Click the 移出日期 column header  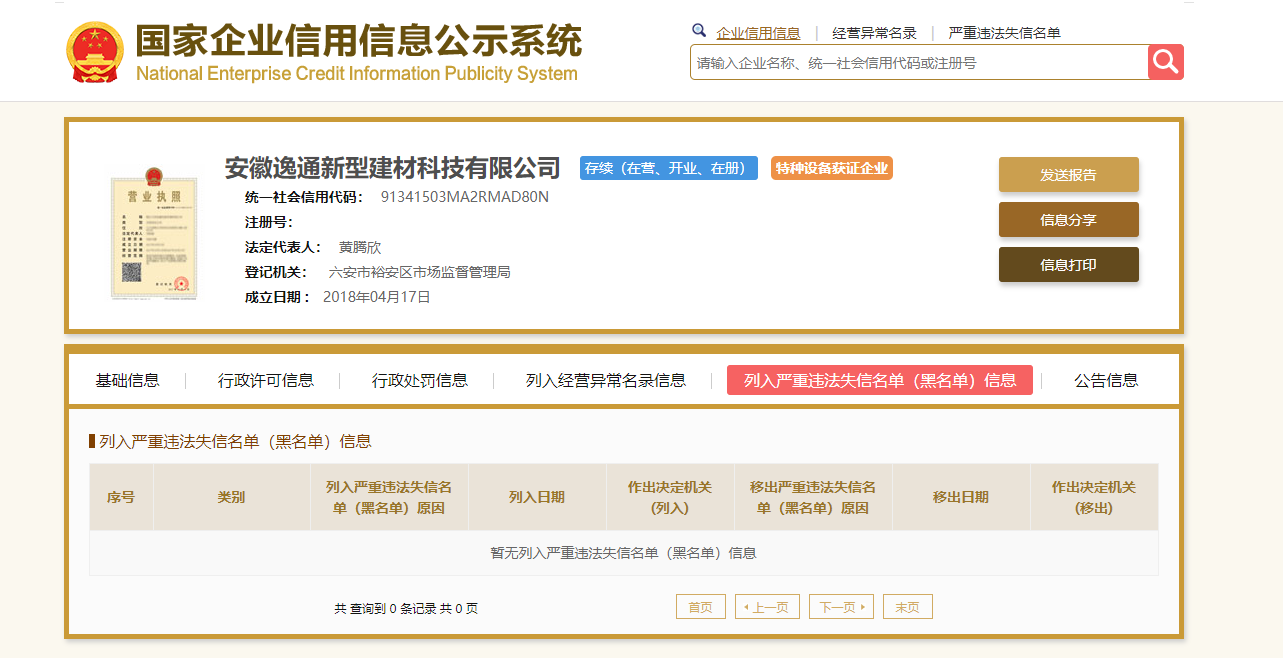pyautogui.click(x=961, y=497)
